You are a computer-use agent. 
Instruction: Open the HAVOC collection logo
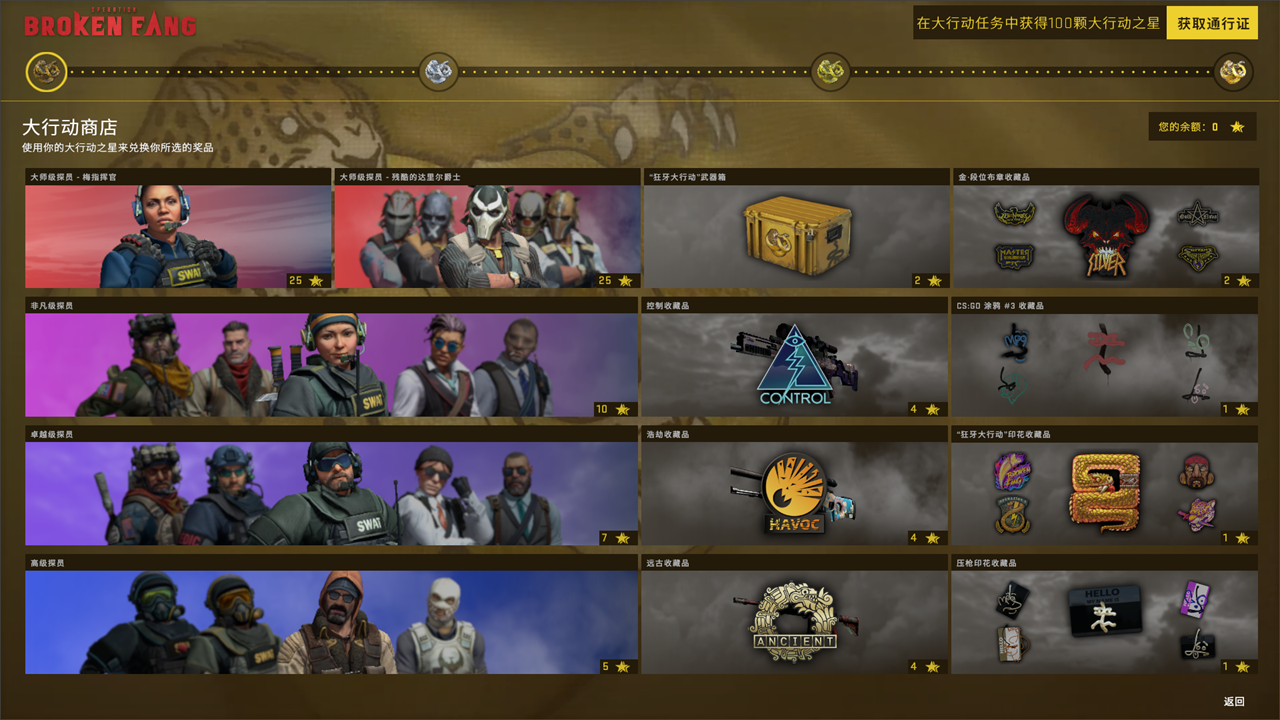(794, 492)
